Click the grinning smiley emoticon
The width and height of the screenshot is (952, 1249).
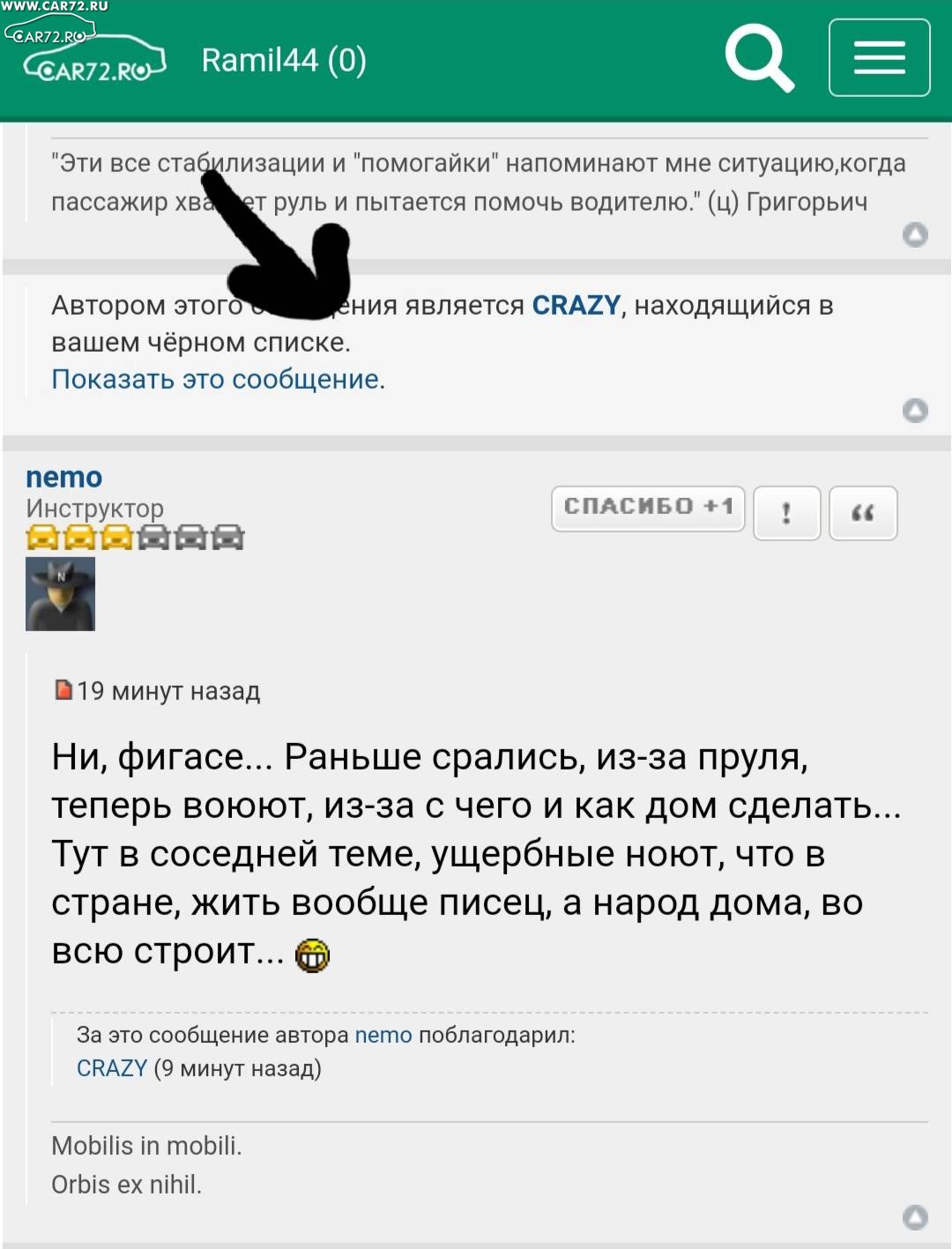312,955
